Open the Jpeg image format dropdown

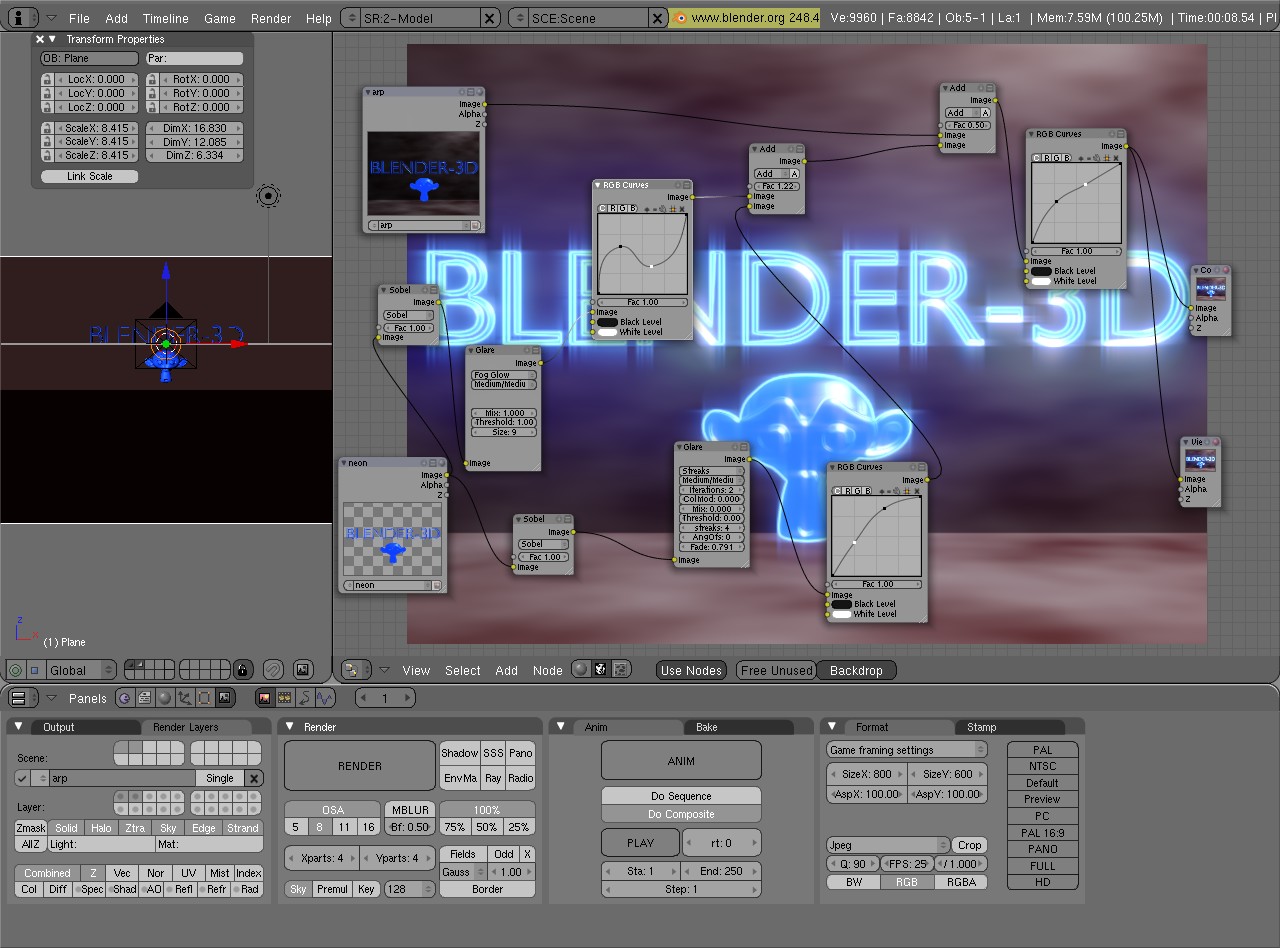click(888, 845)
